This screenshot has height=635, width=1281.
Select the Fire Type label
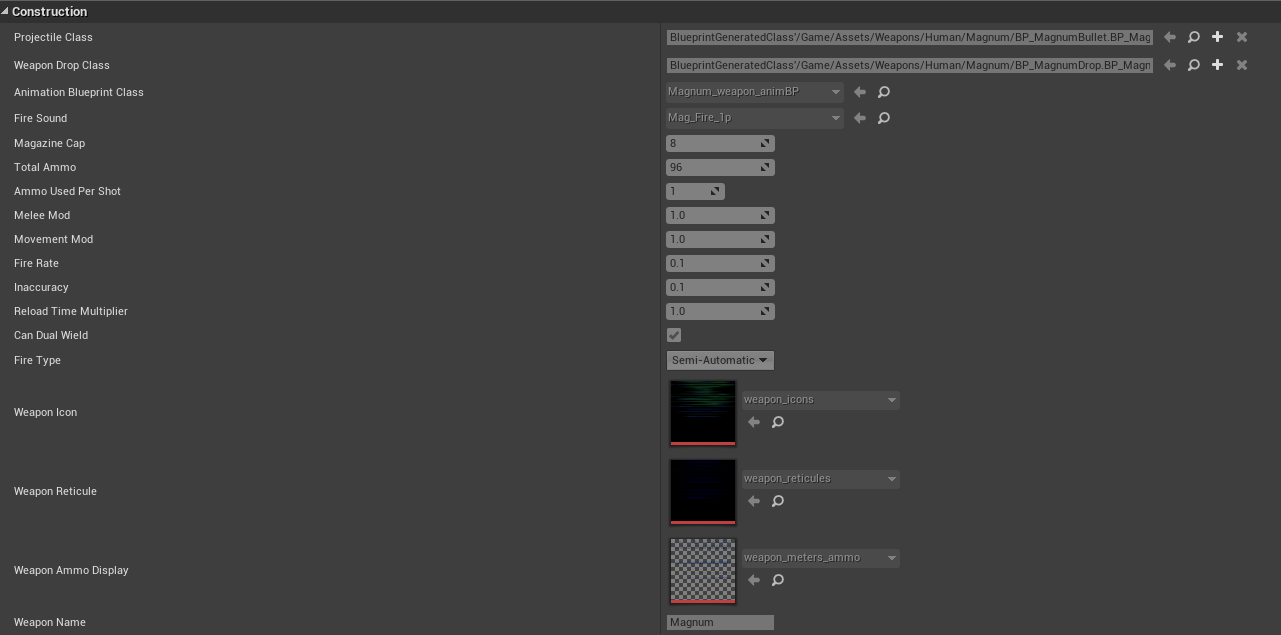click(37, 360)
